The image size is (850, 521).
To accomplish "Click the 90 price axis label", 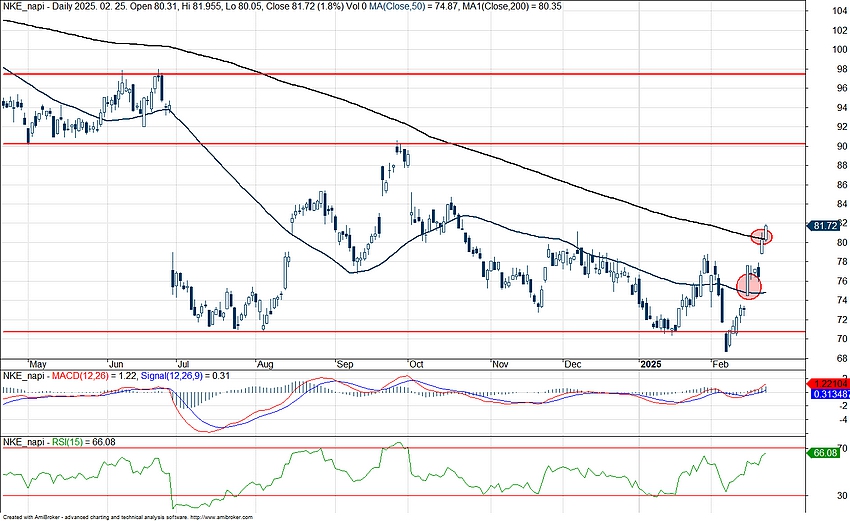I will [842, 146].
